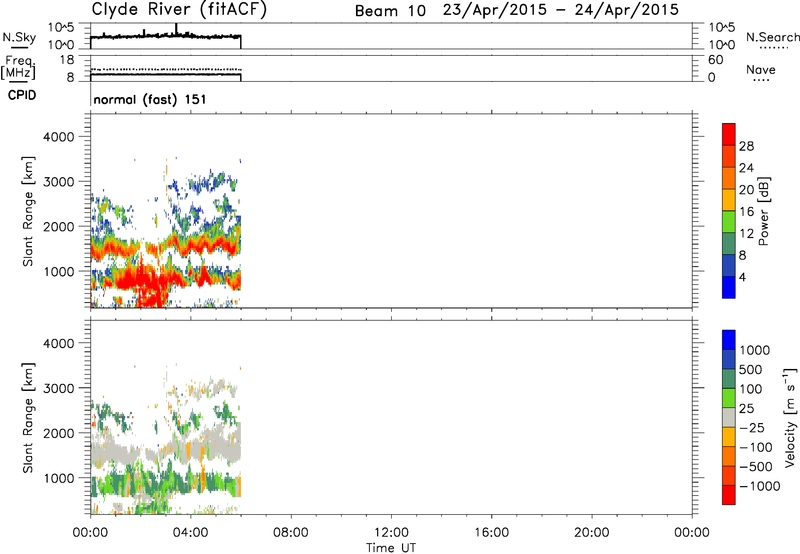
Task: Click the '3000' tick of the velocity panel
Action: pyautogui.click(x=58, y=388)
